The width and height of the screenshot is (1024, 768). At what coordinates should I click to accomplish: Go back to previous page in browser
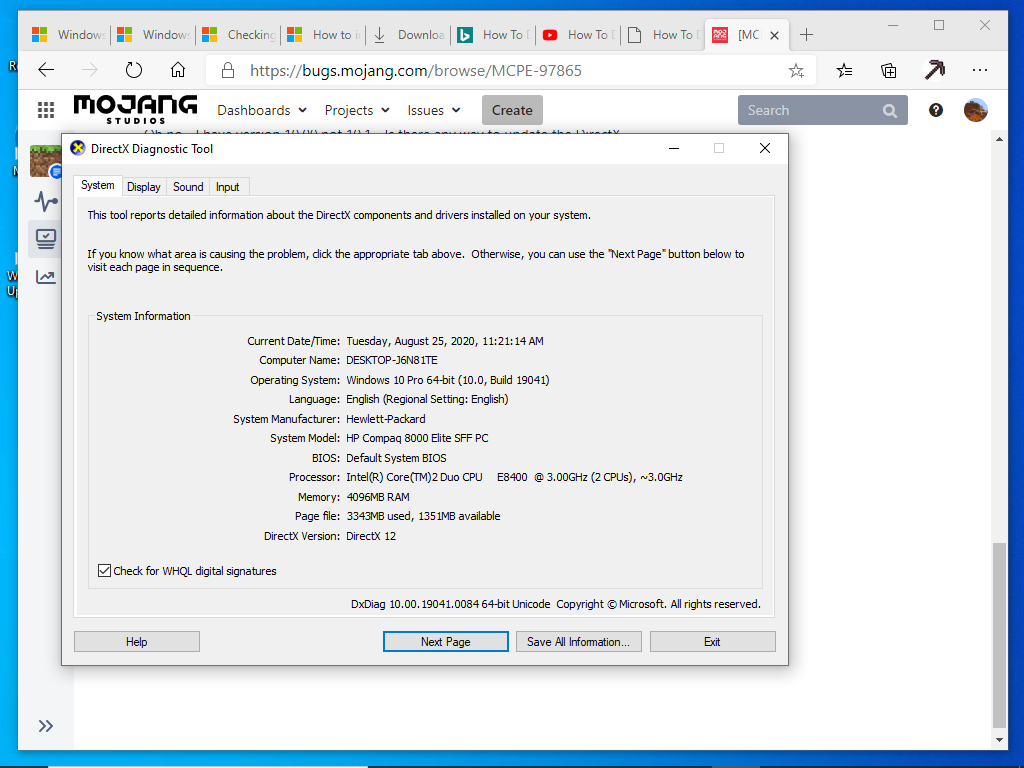(x=46, y=70)
